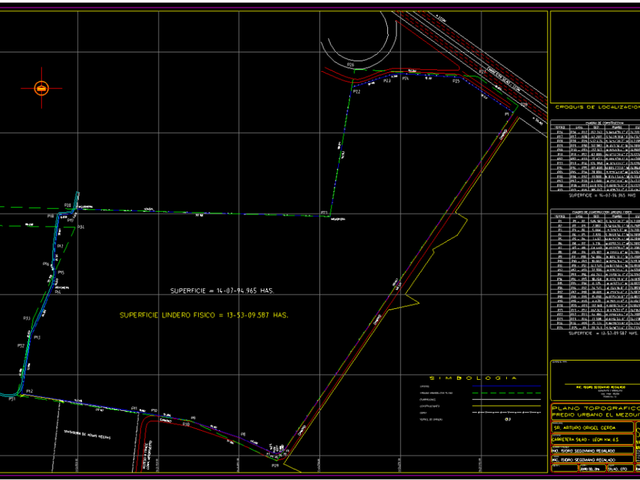
Task: Select vertex point P22 on the boundary
Action: (357, 92)
